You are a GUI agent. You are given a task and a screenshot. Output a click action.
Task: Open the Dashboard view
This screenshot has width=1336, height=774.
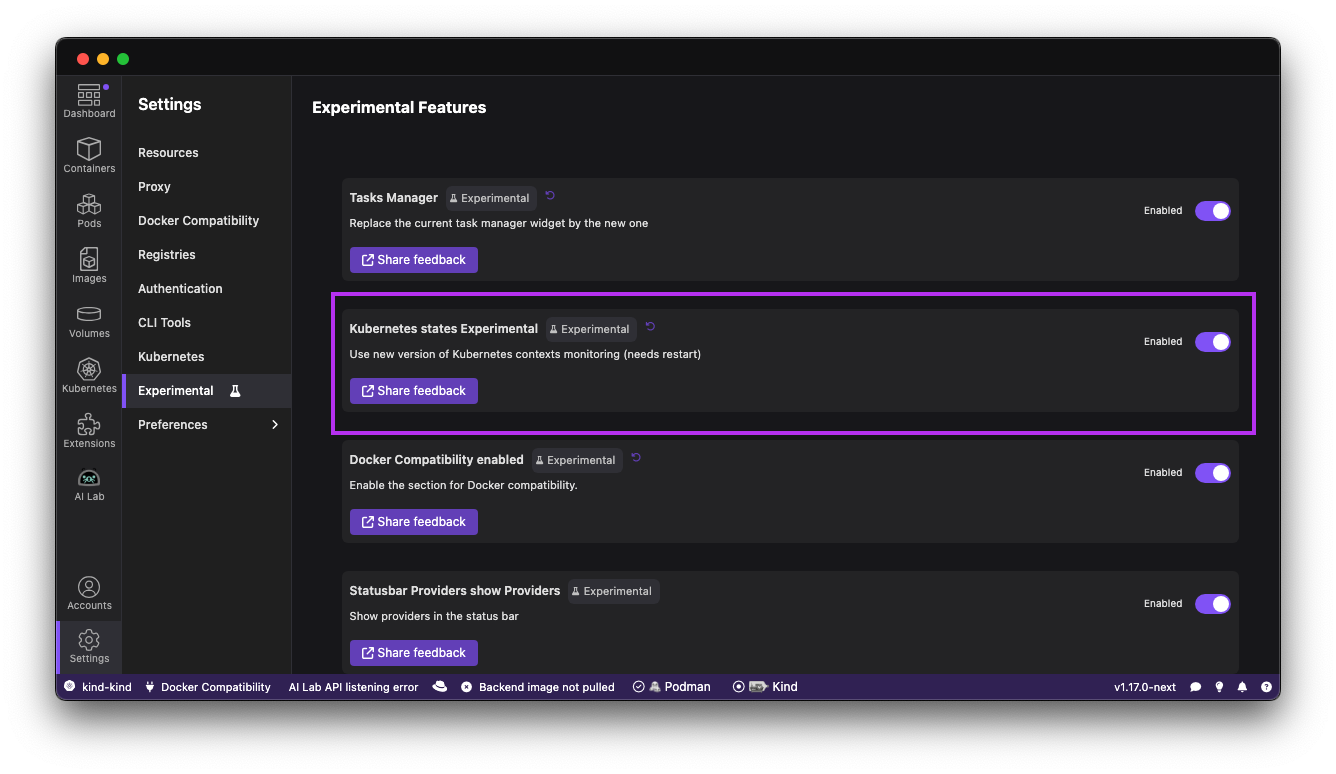pos(89,101)
